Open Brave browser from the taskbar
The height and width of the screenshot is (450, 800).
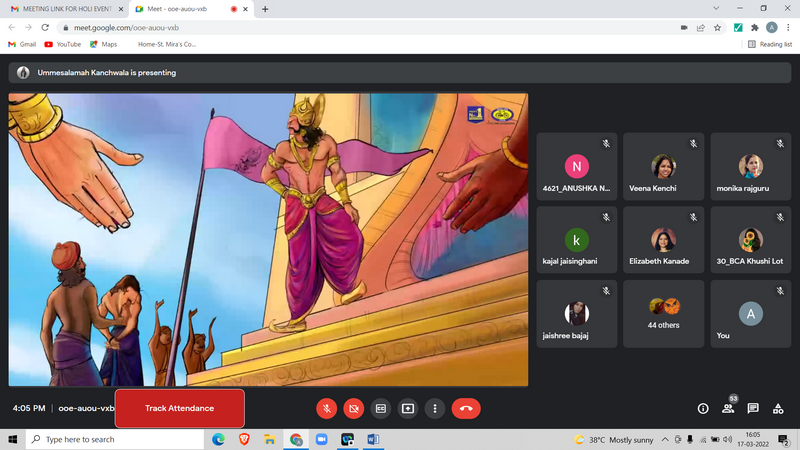244,439
